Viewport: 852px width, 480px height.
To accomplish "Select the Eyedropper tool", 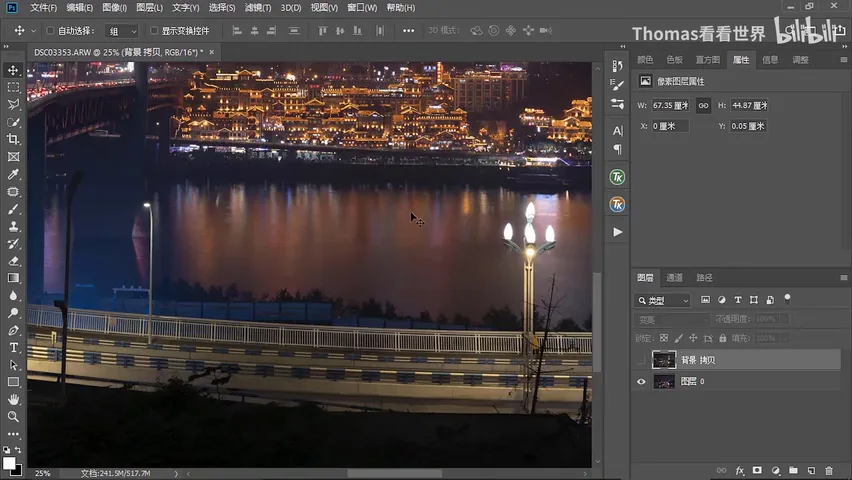I will point(14,174).
